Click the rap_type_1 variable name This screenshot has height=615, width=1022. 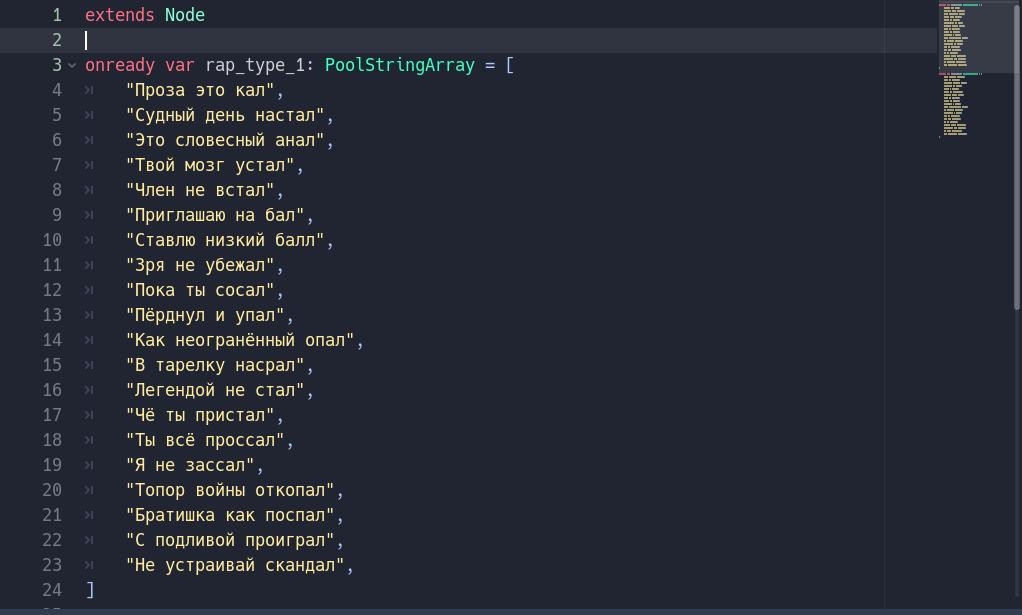coord(255,65)
